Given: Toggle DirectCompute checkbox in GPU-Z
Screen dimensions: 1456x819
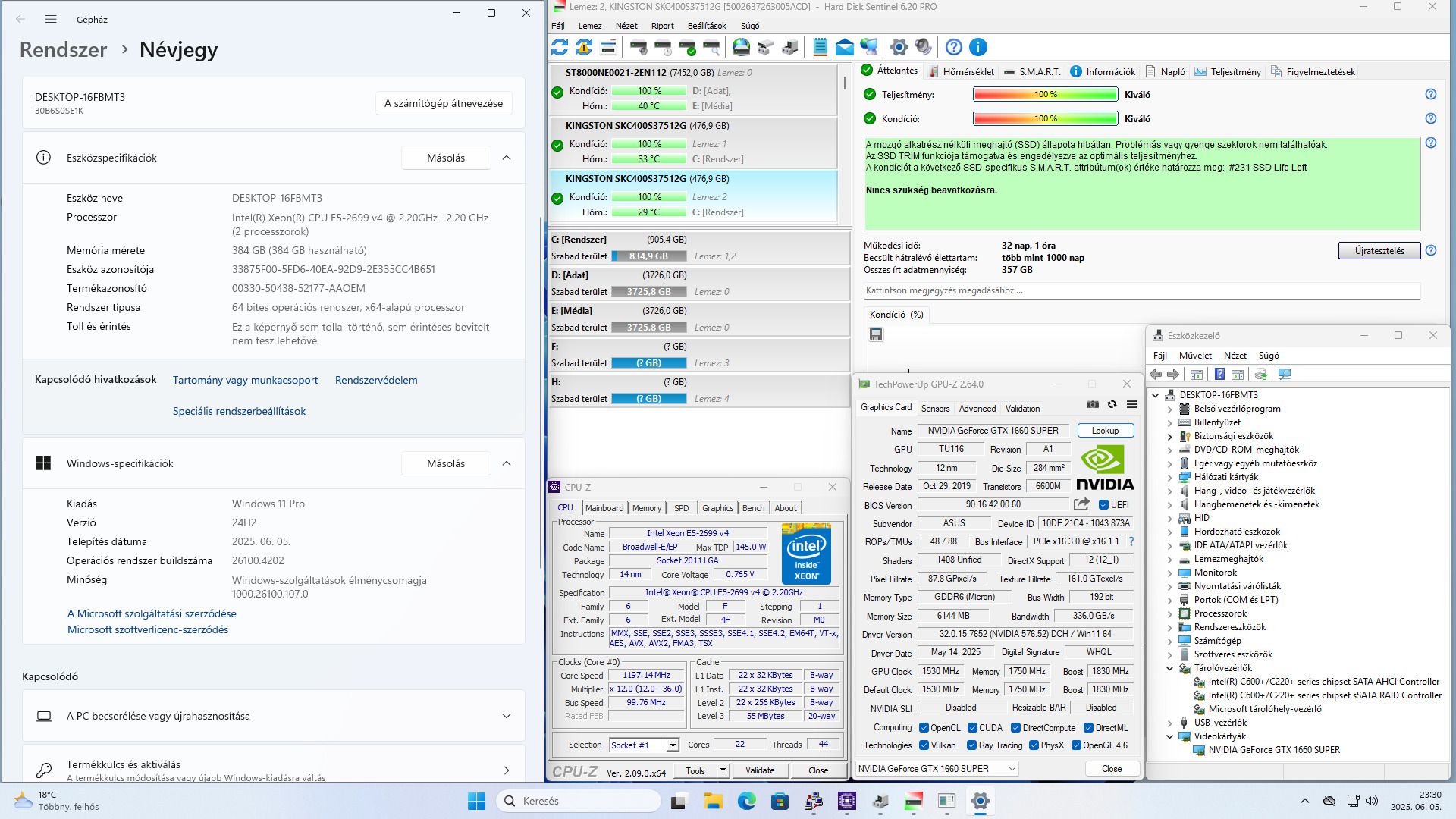Looking at the screenshot, I should [1015, 728].
